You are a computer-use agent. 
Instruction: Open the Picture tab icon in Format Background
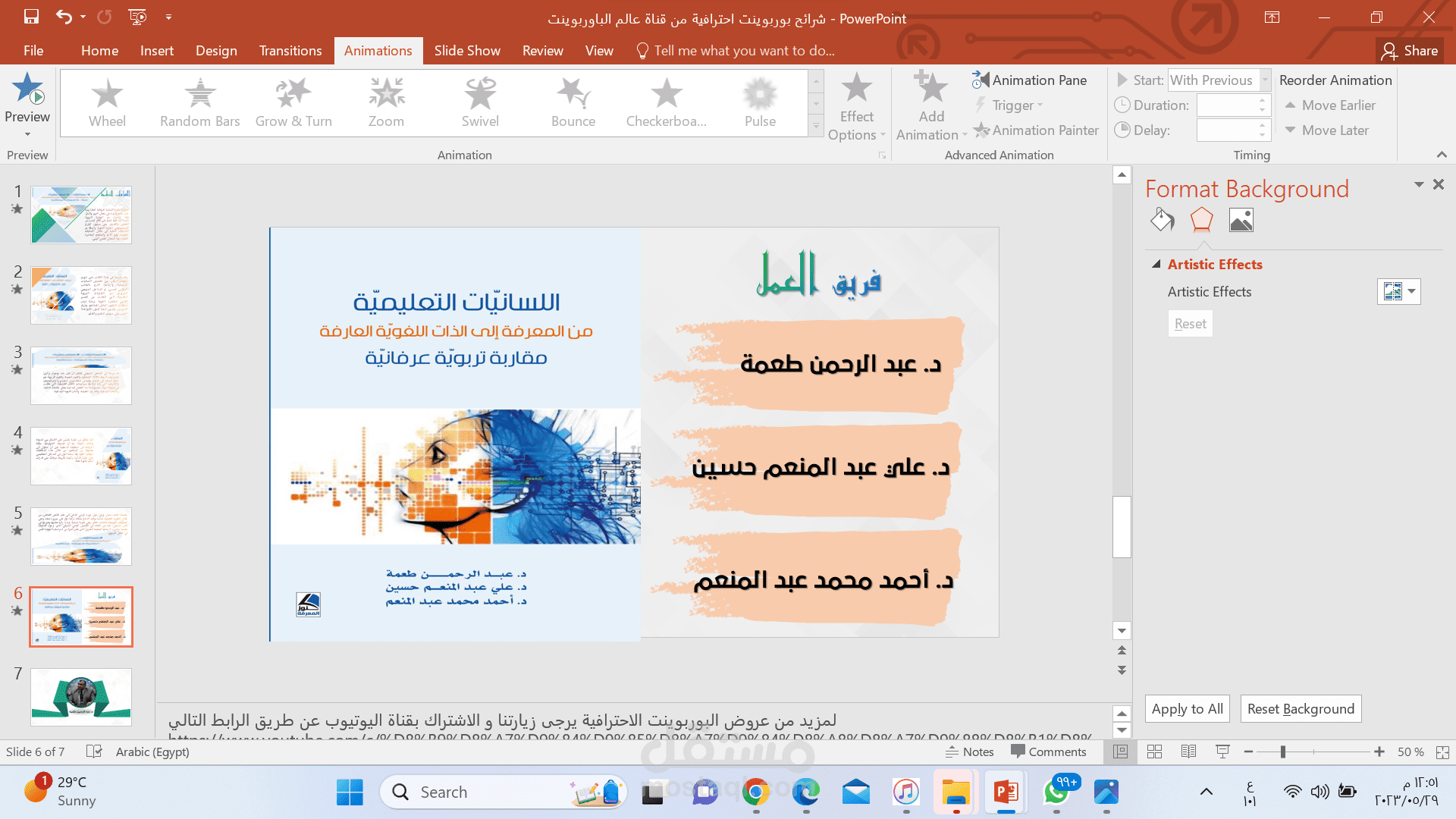(1241, 221)
